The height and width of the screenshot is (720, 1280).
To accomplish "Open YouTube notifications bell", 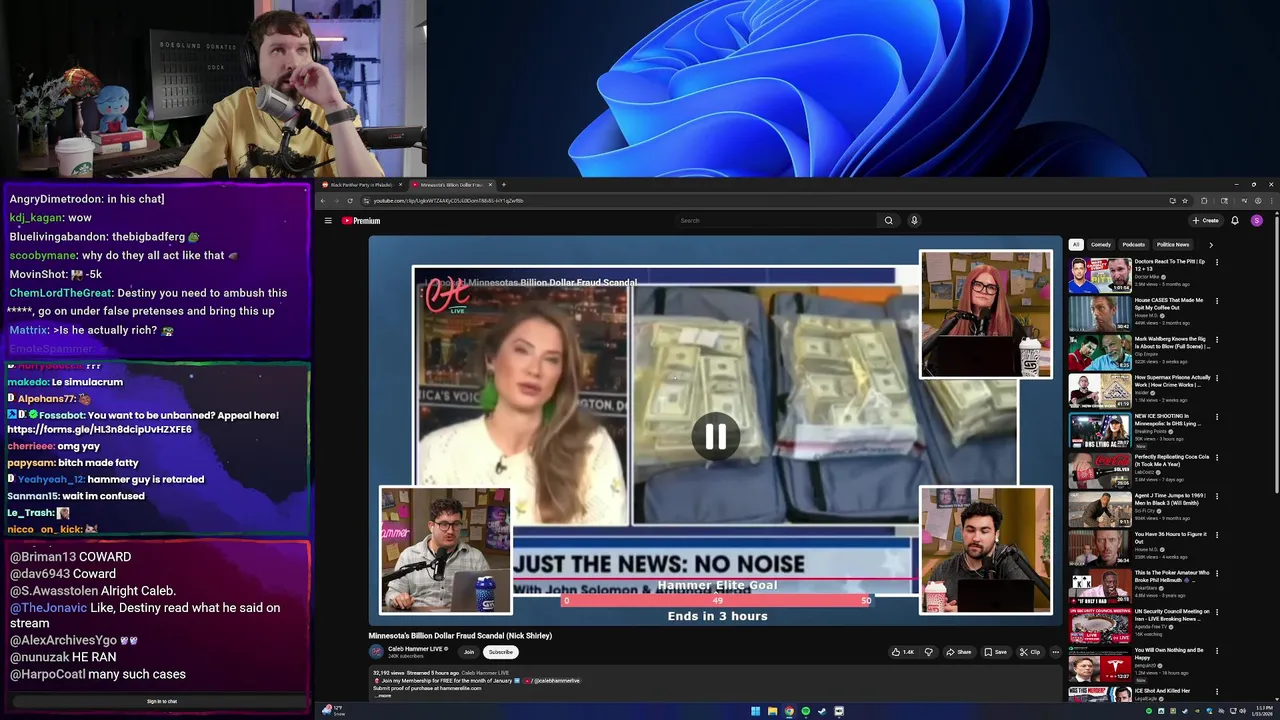I will point(1235,221).
